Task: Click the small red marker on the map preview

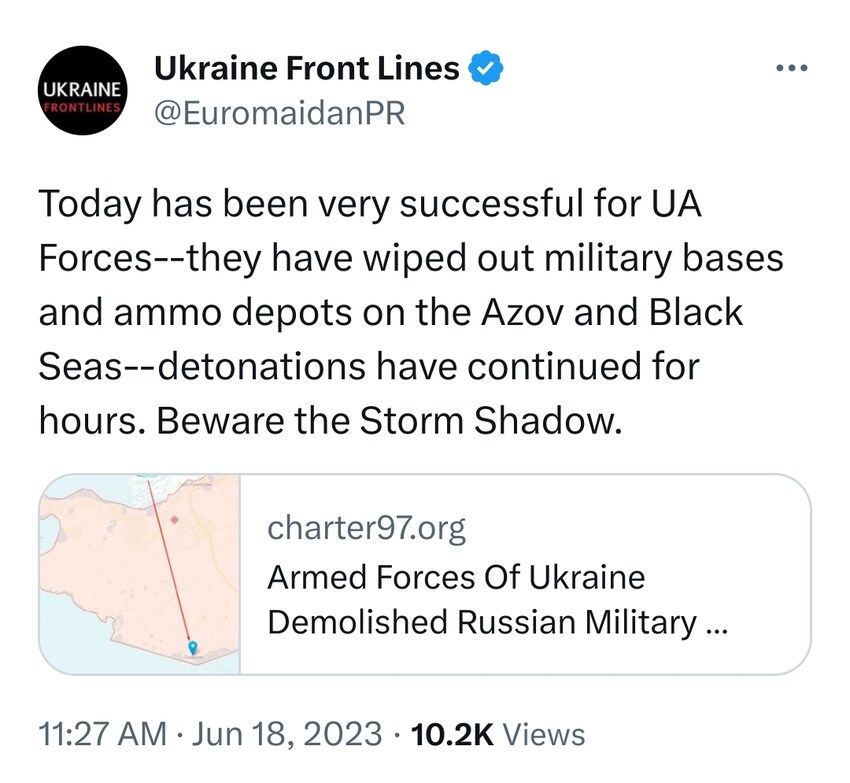Action: tap(176, 520)
